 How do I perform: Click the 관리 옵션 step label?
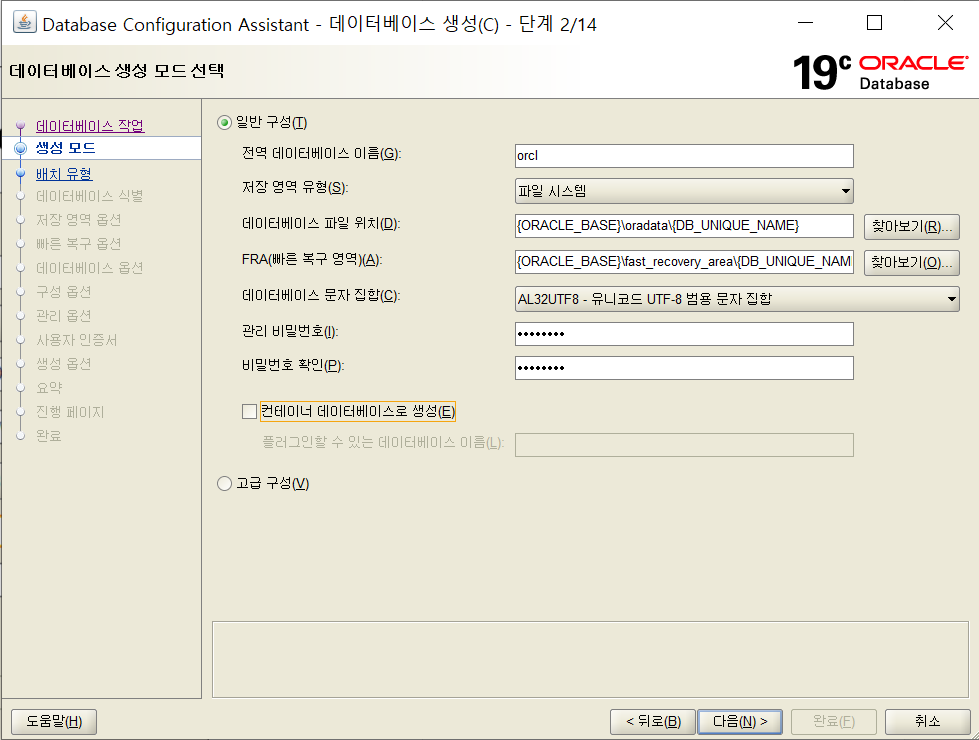pyautogui.click(x=63, y=315)
